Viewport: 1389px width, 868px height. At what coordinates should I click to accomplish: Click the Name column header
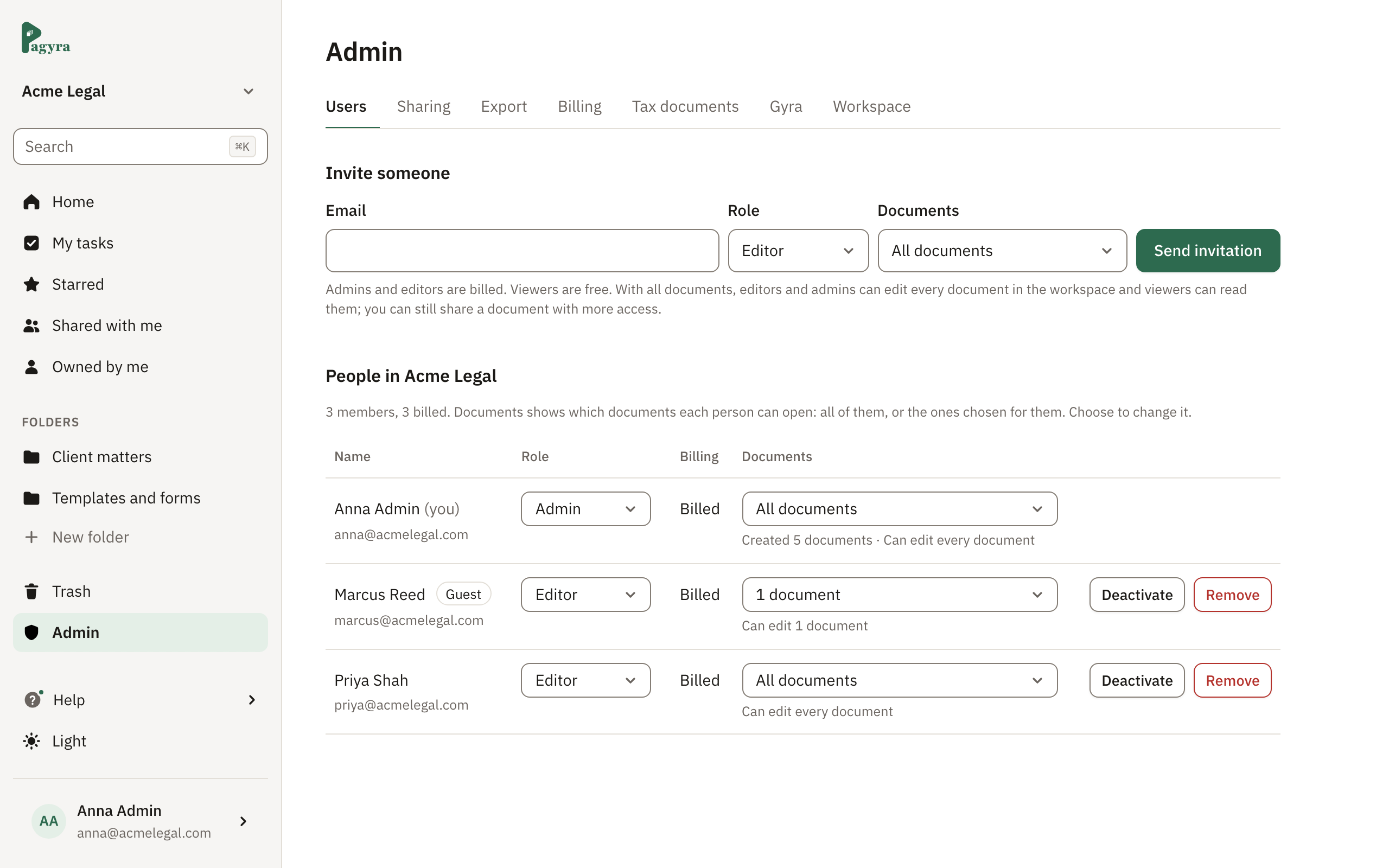click(353, 456)
